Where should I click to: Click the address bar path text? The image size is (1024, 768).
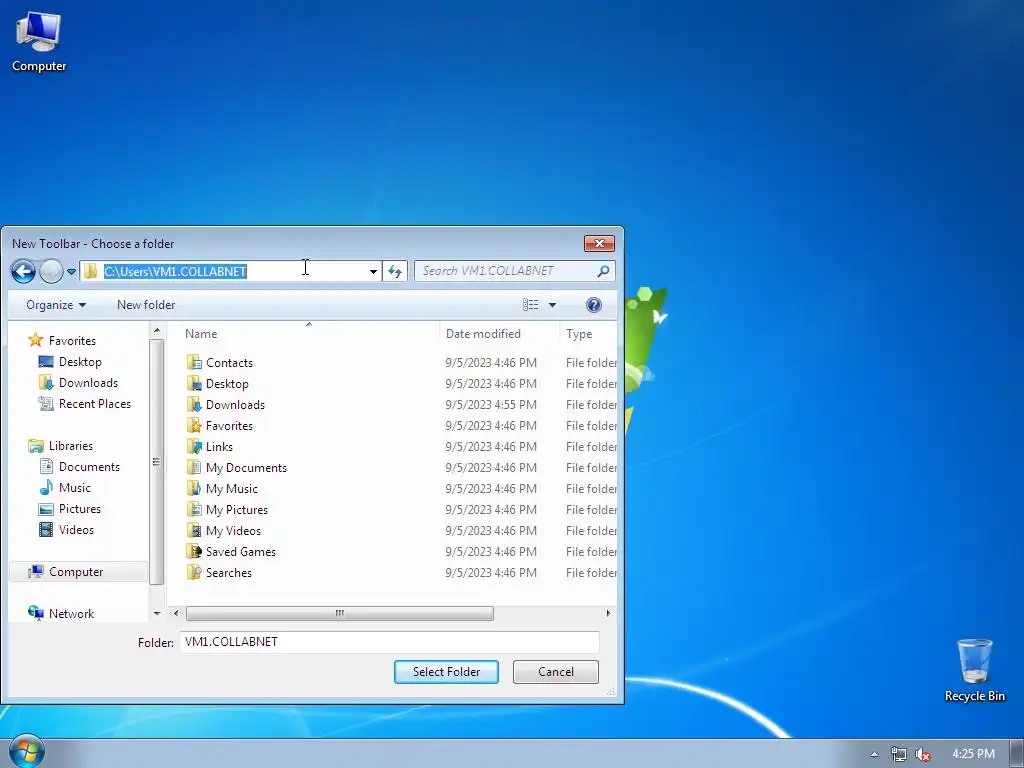(x=175, y=271)
